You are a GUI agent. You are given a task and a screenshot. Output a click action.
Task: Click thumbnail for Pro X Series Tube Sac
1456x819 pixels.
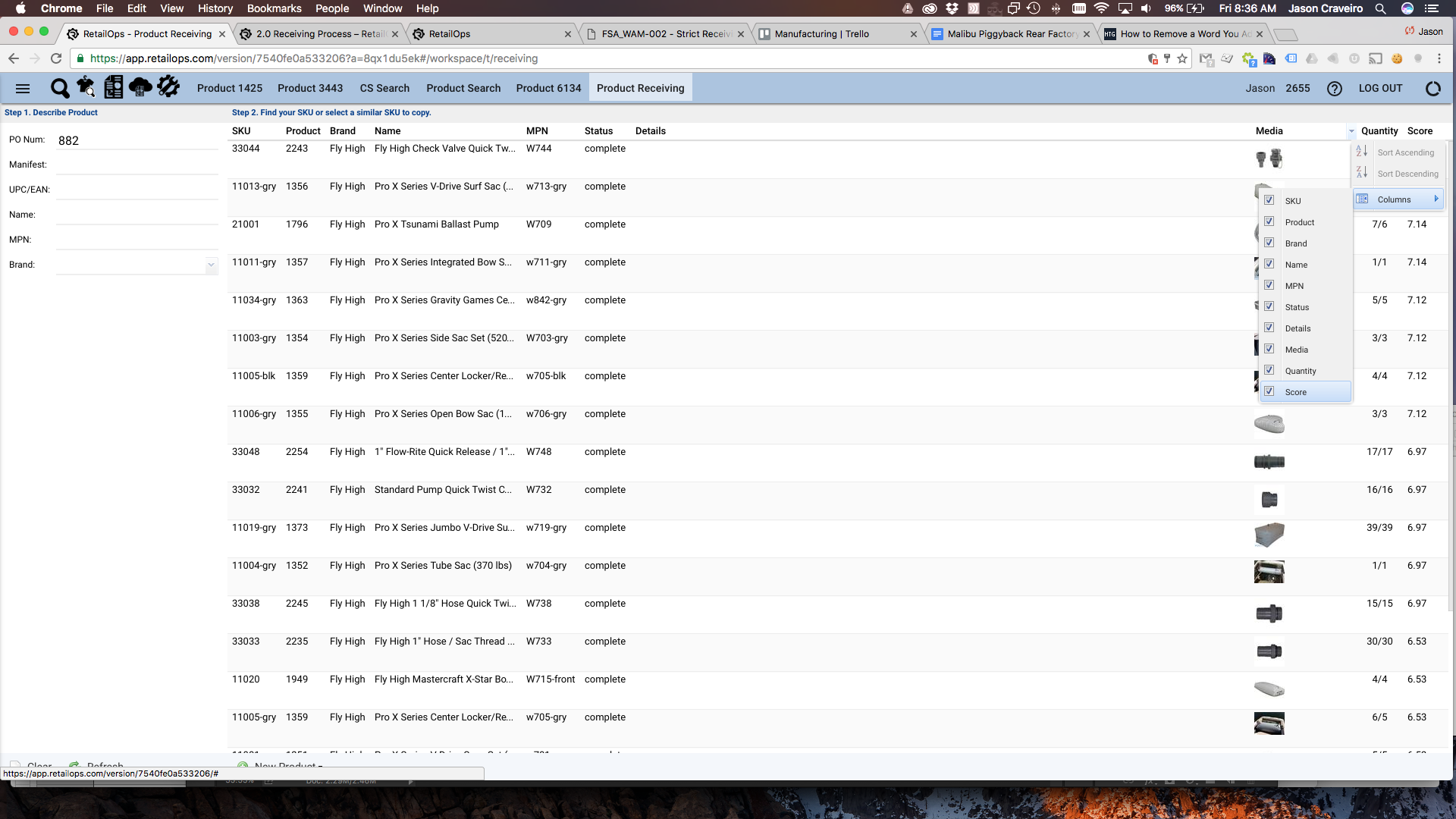pyautogui.click(x=1269, y=572)
